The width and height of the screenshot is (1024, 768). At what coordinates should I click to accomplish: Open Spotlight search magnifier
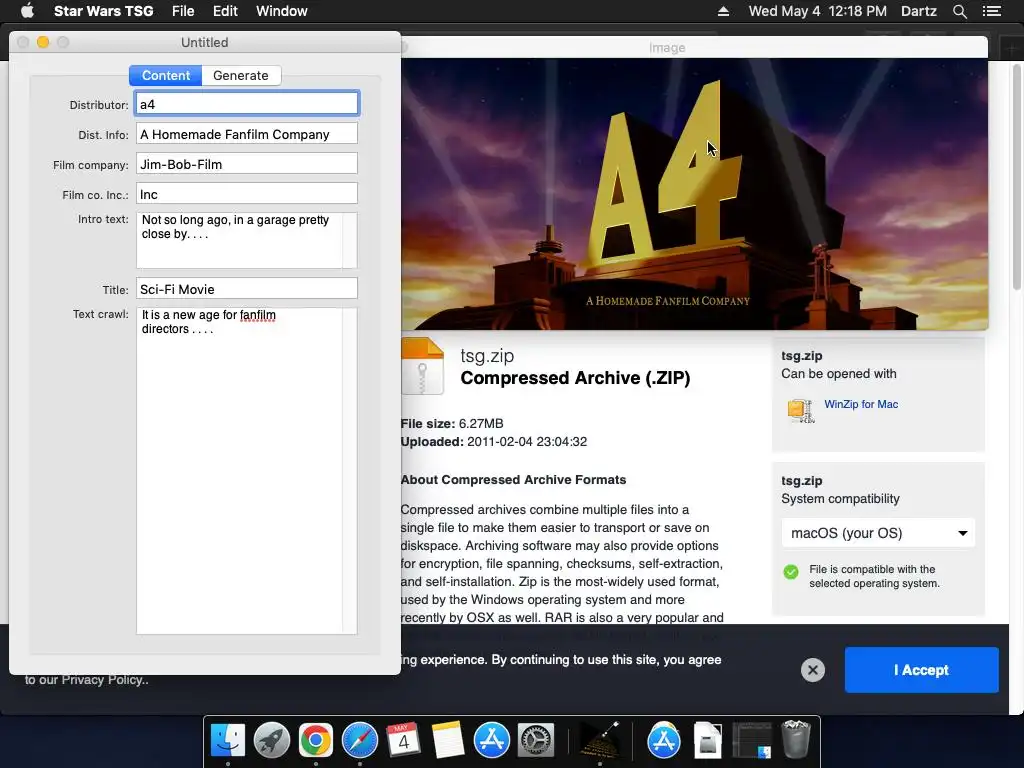pos(959,11)
